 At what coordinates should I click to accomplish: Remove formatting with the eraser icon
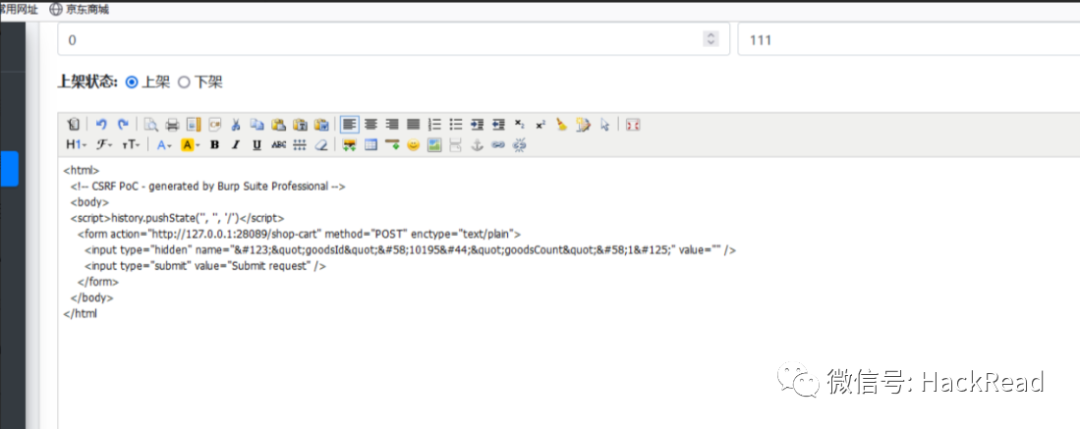(321, 145)
